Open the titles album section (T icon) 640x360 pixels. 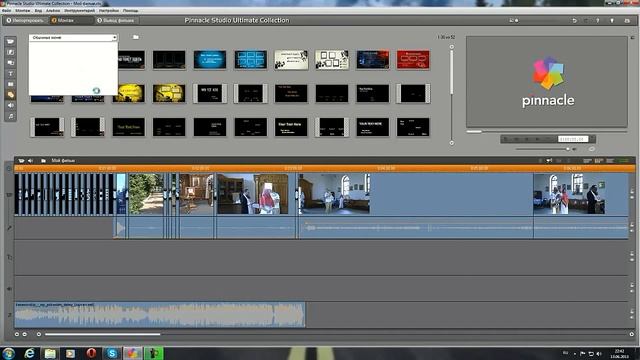coord(11,73)
